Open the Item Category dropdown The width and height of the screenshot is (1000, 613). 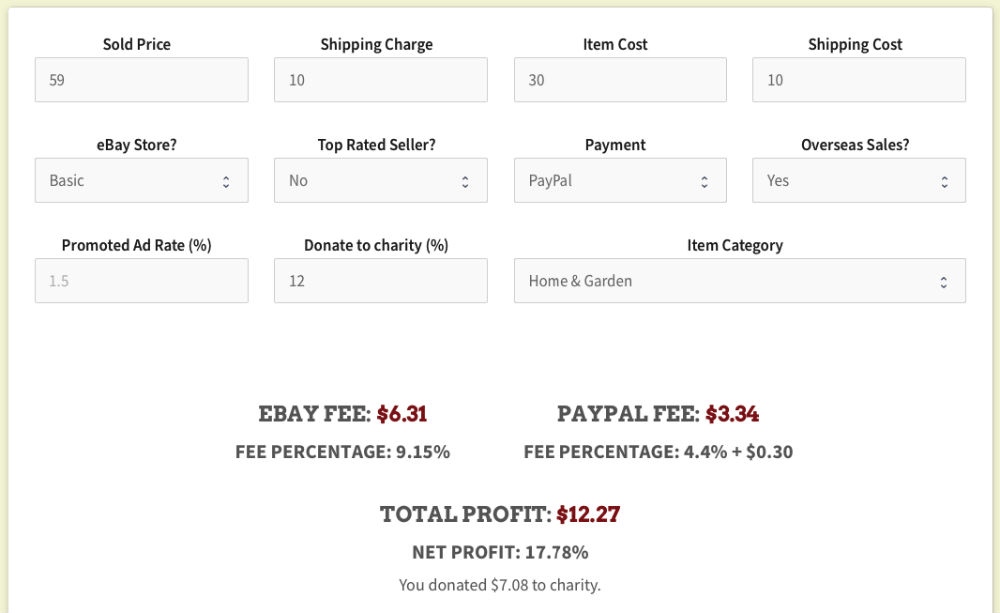coord(740,281)
